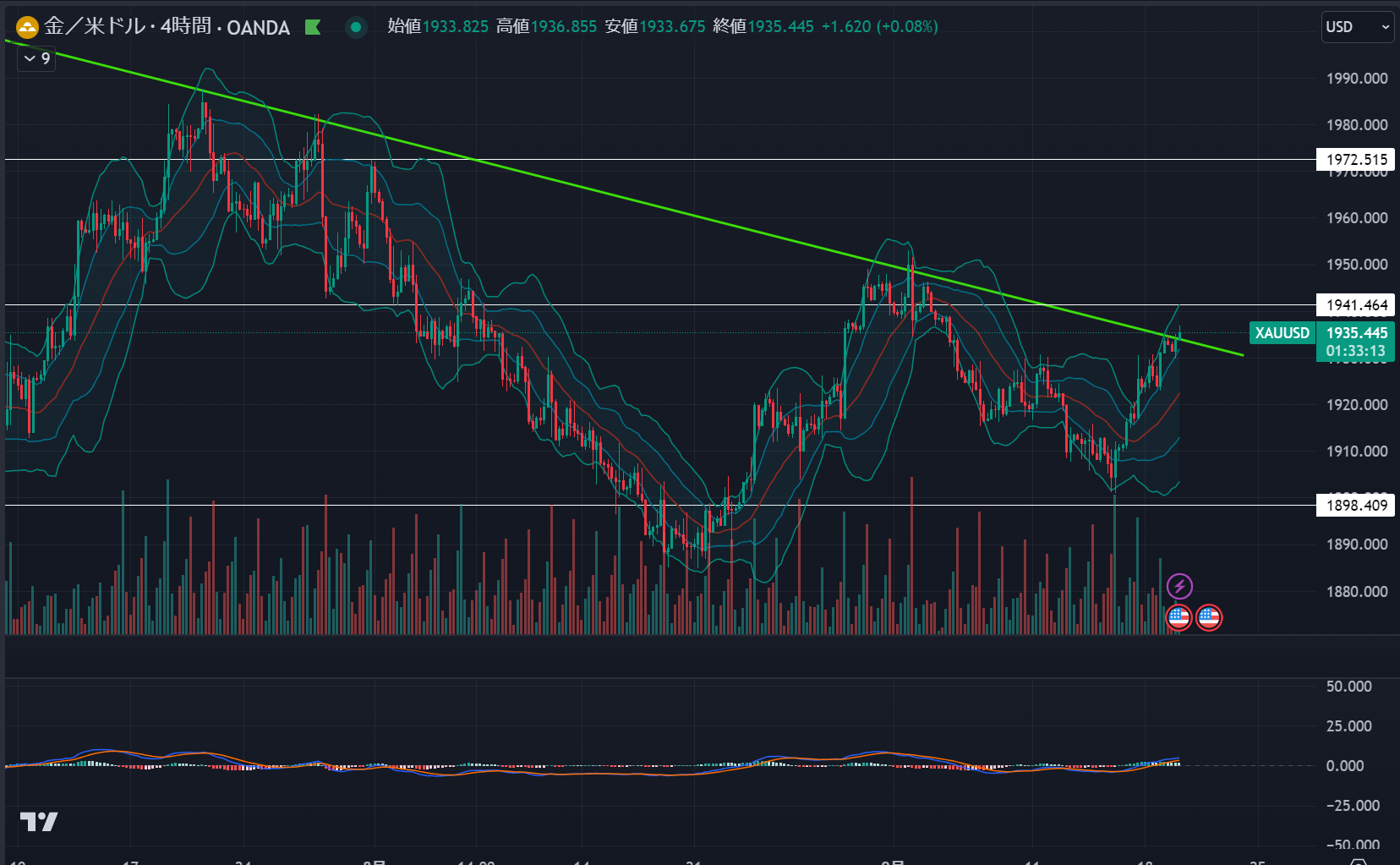1400x865 pixels.
Task: Click the closing value 終値1935.445
Action: coord(763,27)
